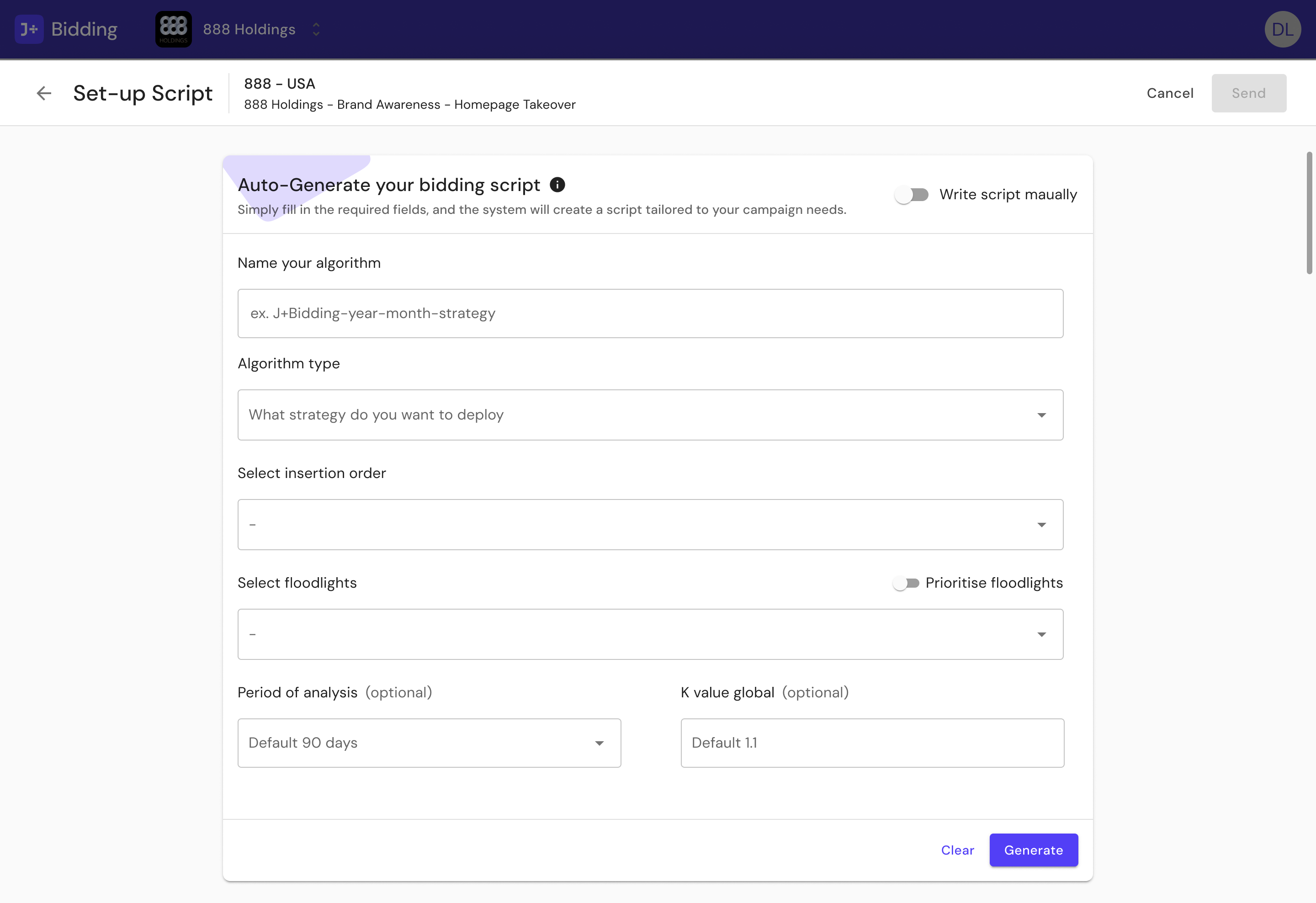Viewport: 1316px width, 903px height.
Task: Click the floodlights dropdown caret
Action: click(1041, 635)
